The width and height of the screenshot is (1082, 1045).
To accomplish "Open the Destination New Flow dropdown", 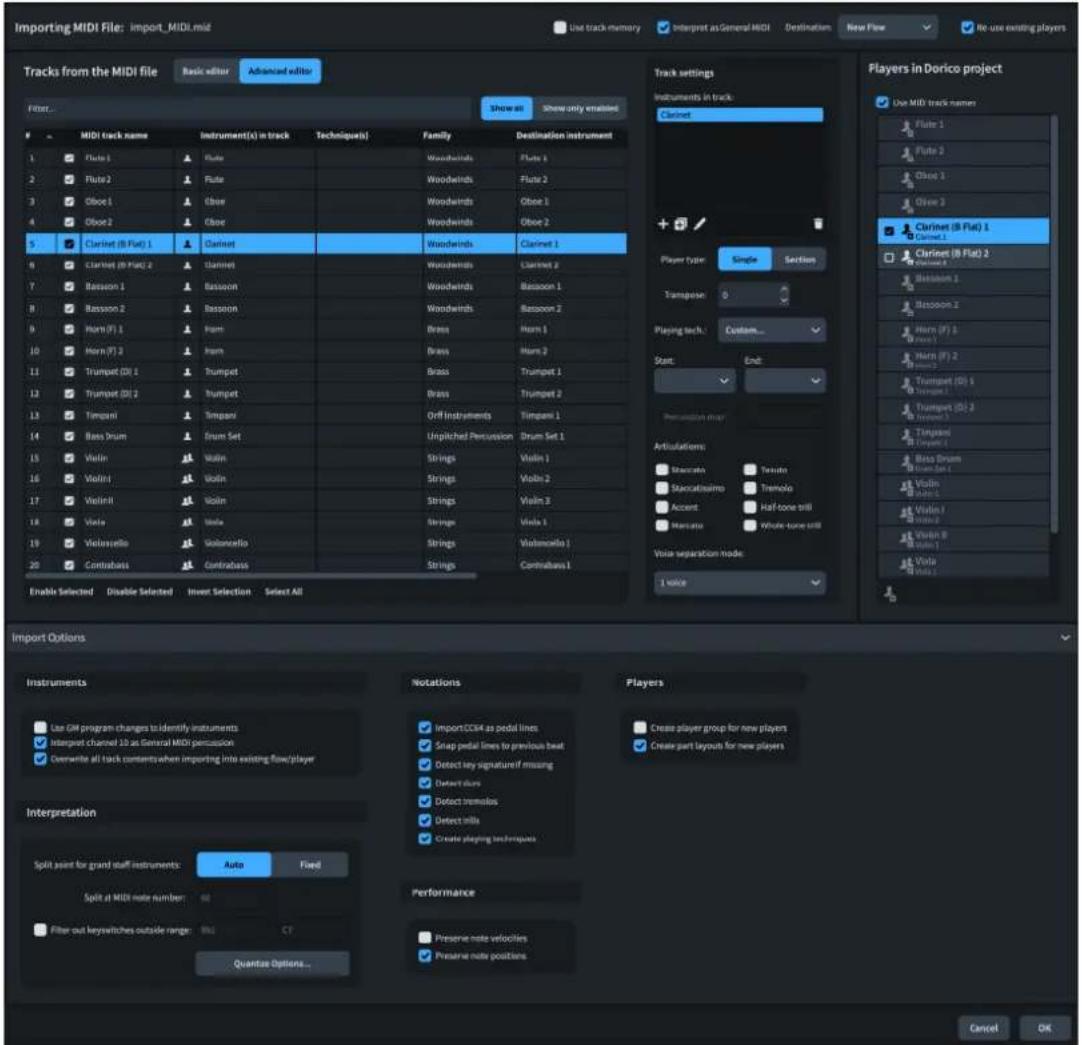I will click(x=889, y=28).
